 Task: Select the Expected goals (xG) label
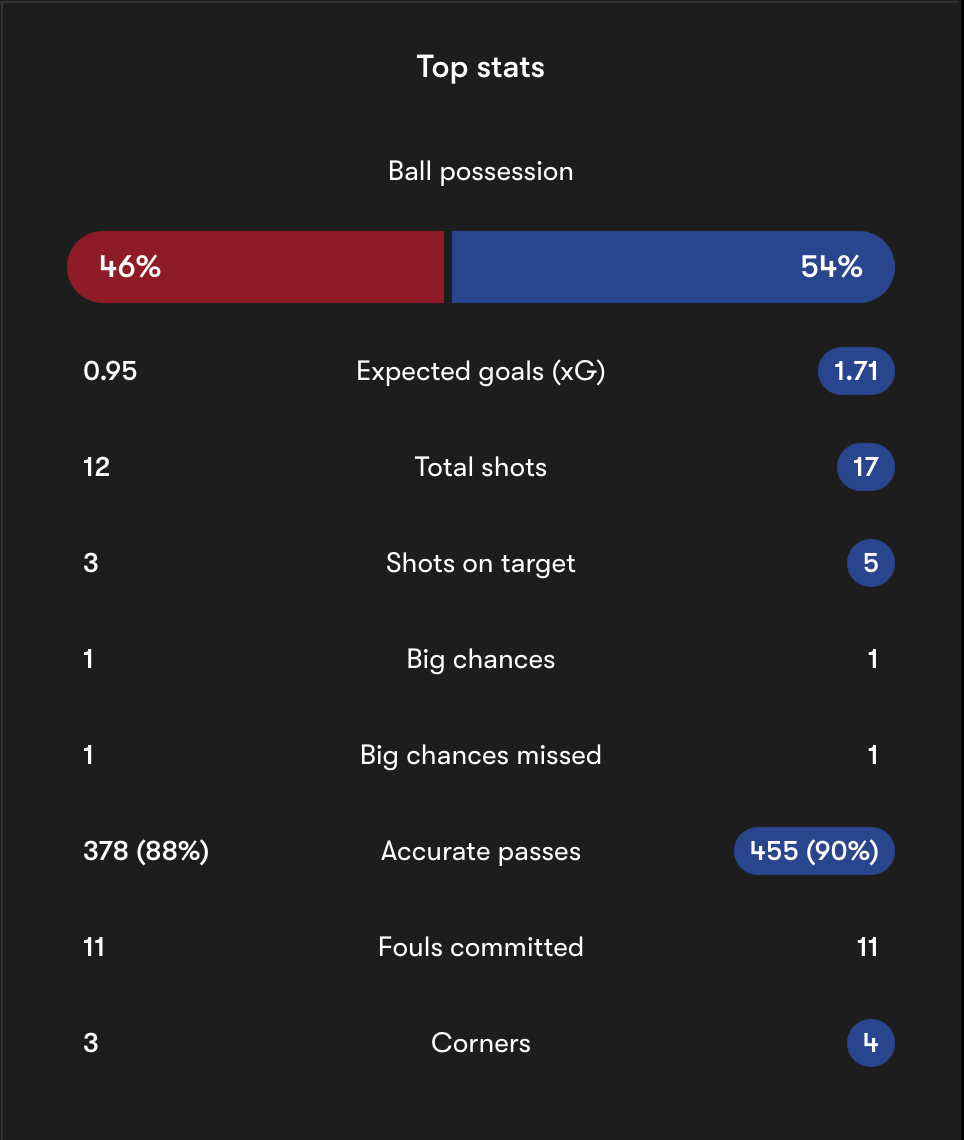tap(481, 372)
